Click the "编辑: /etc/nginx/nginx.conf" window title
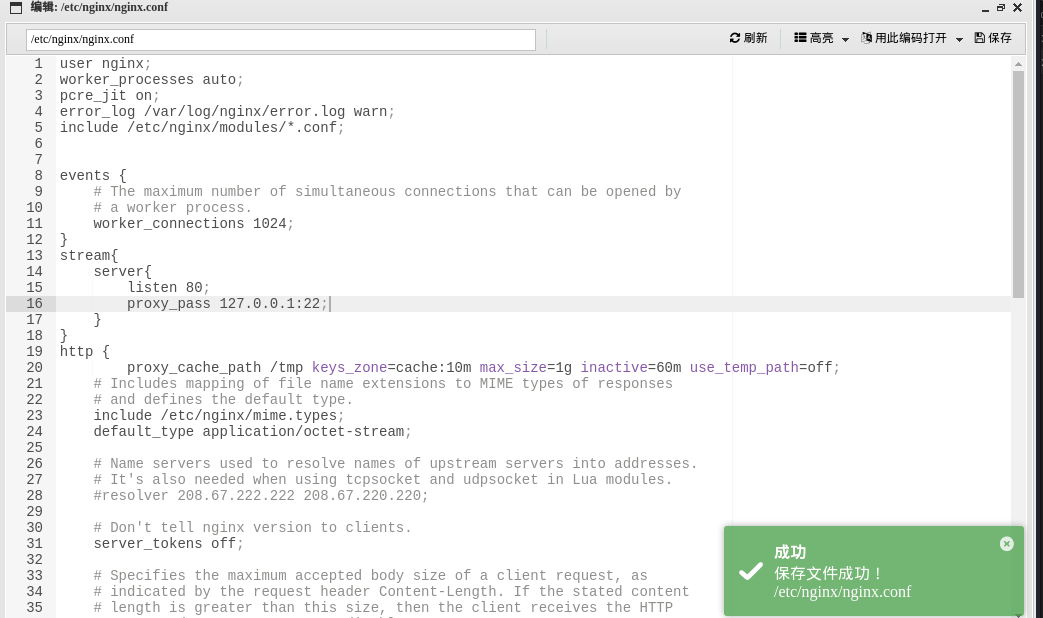The image size is (1043, 618). click(x=99, y=7)
